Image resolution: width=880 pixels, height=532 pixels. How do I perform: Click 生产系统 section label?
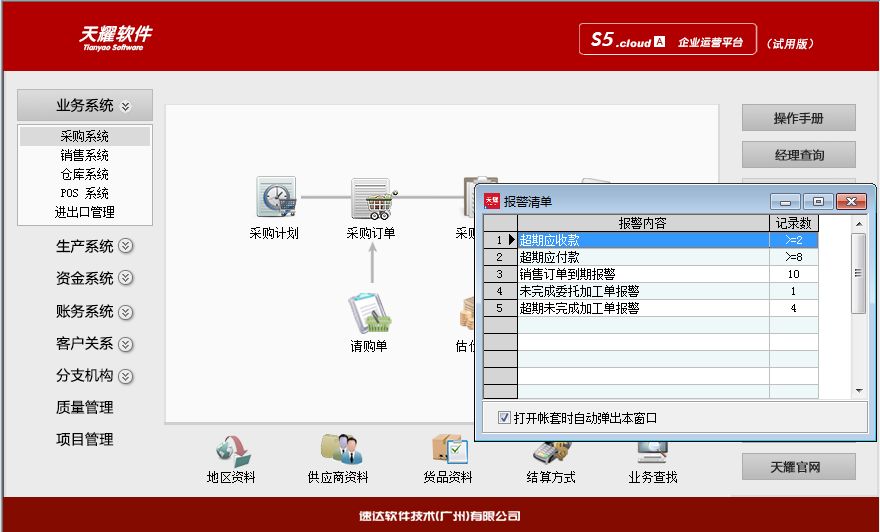(x=85, y=246)
